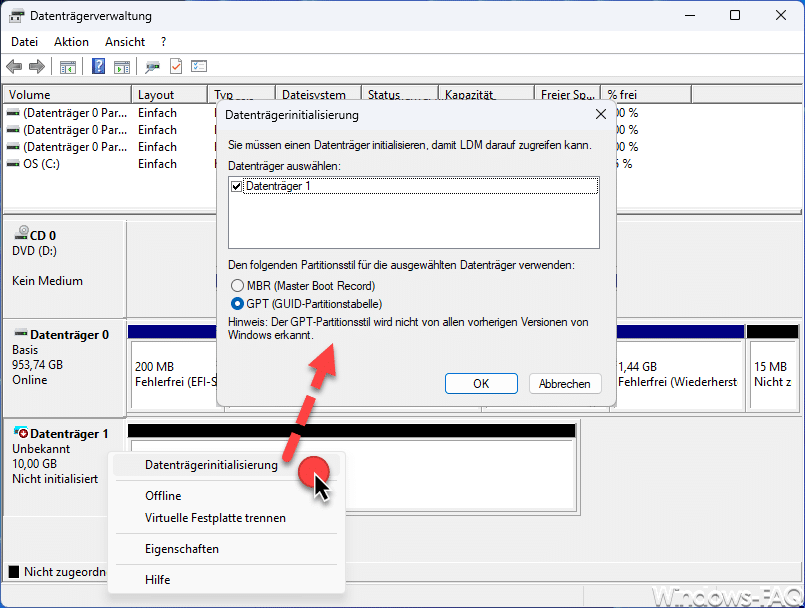805x608 pixels.
Task: Minimize the Datenträgerverwaltung window
Action: click(689, 15)
